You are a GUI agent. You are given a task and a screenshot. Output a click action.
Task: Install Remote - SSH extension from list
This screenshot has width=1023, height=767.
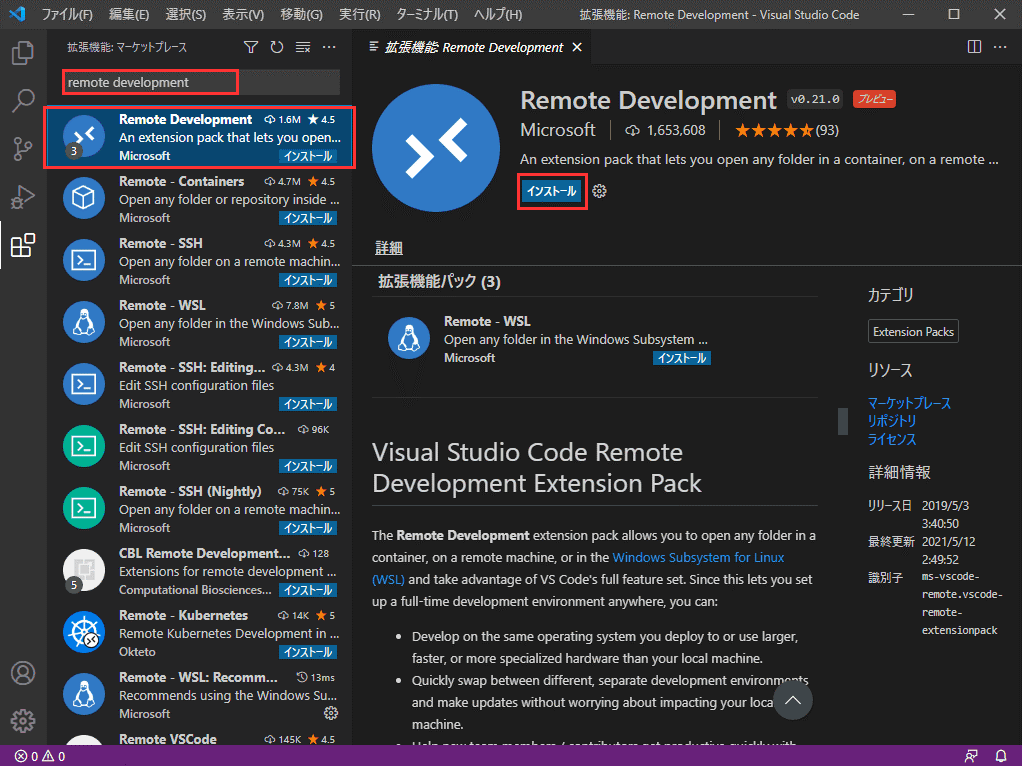click(308, 280)
